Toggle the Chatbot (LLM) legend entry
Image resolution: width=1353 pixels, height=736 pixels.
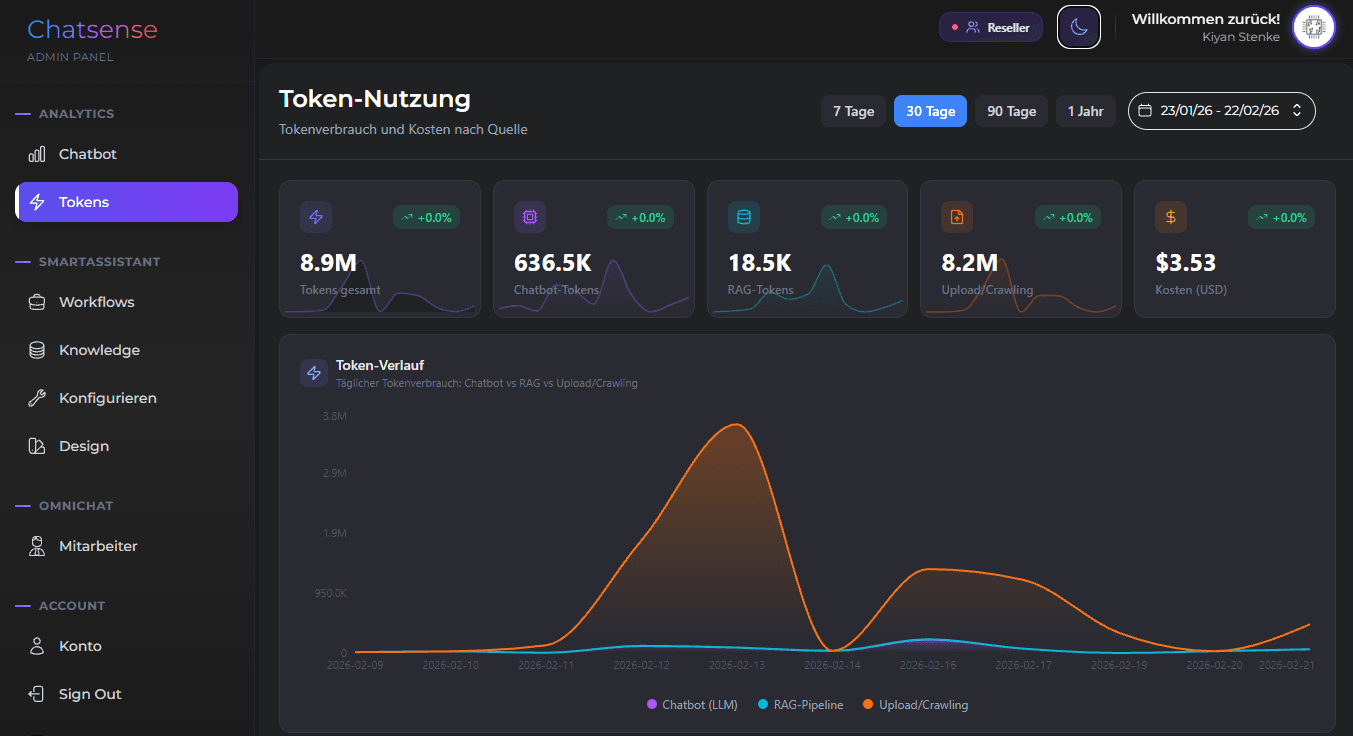coord(692,704)
